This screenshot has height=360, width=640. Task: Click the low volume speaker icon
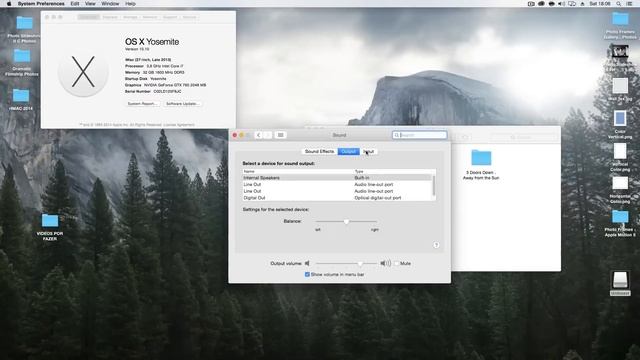click(x=307, y=263)
